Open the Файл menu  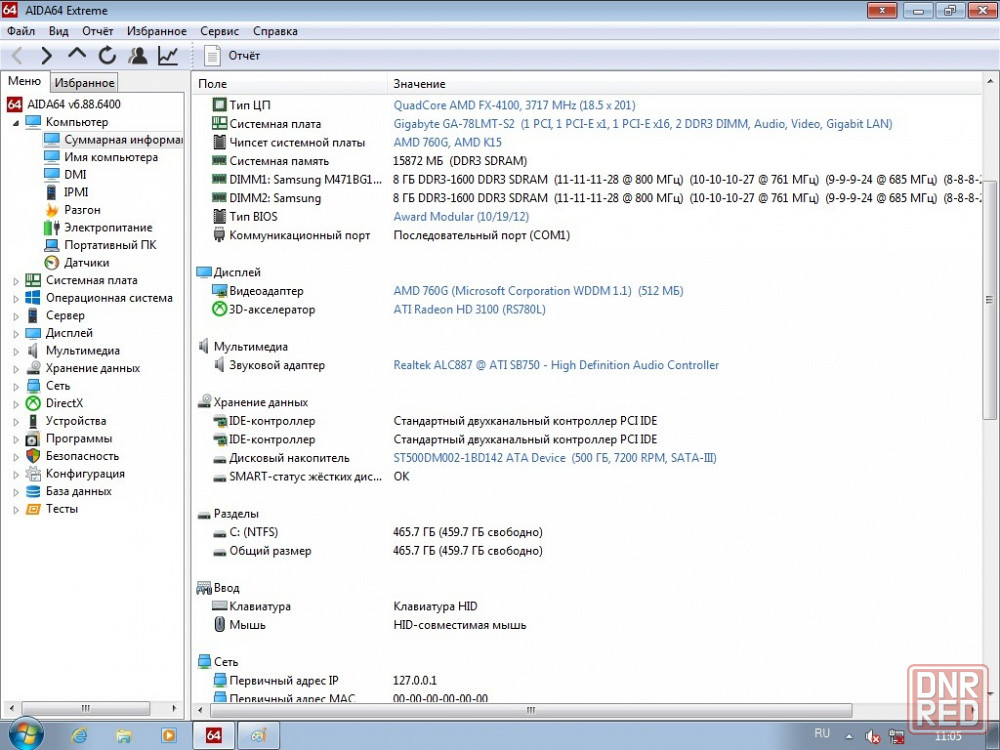pos(21,31)
